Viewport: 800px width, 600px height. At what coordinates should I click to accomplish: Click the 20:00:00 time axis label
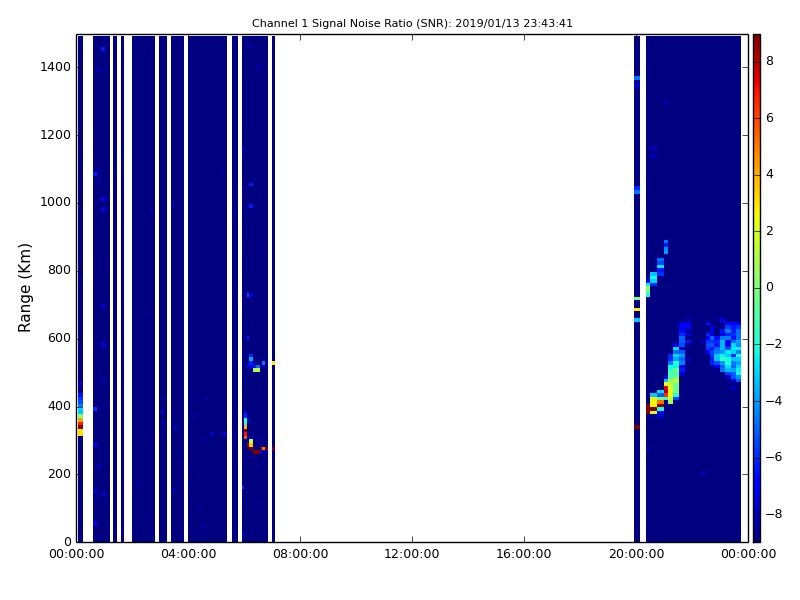tap(636, 554)
